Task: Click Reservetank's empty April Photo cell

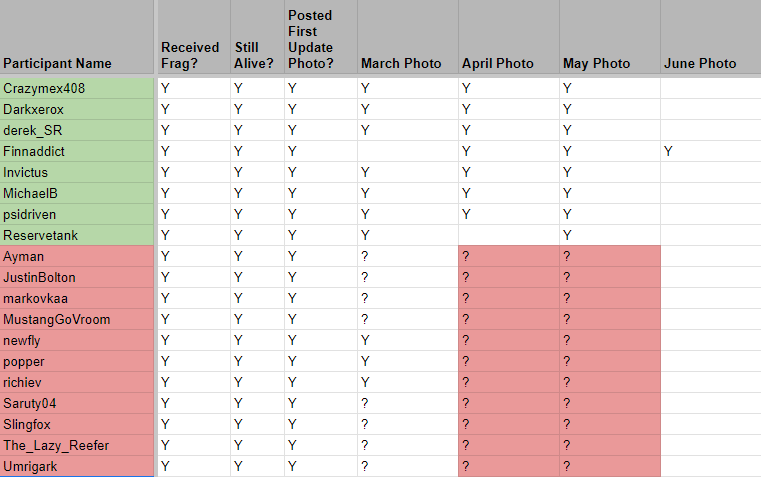Action: 508,235
